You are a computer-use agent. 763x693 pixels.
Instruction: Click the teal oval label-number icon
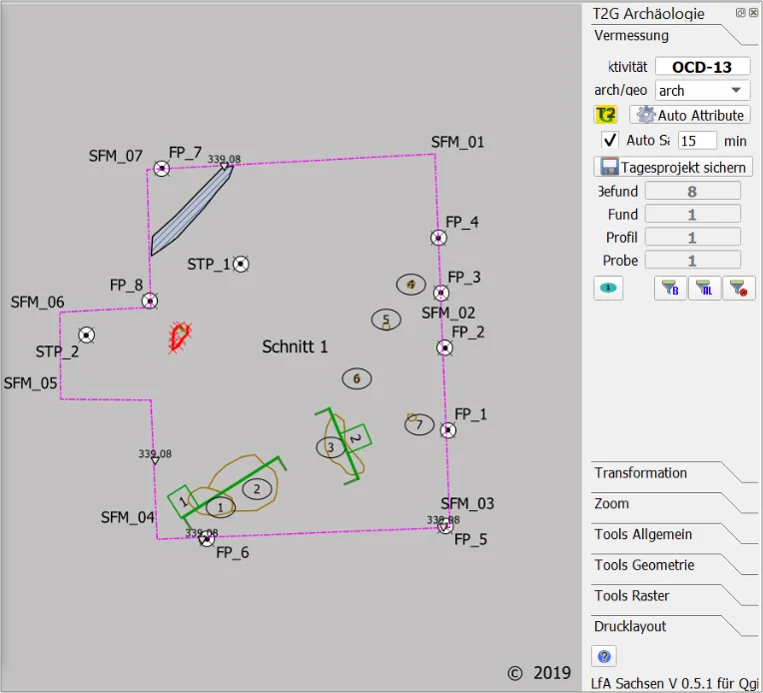coord(608,288)
